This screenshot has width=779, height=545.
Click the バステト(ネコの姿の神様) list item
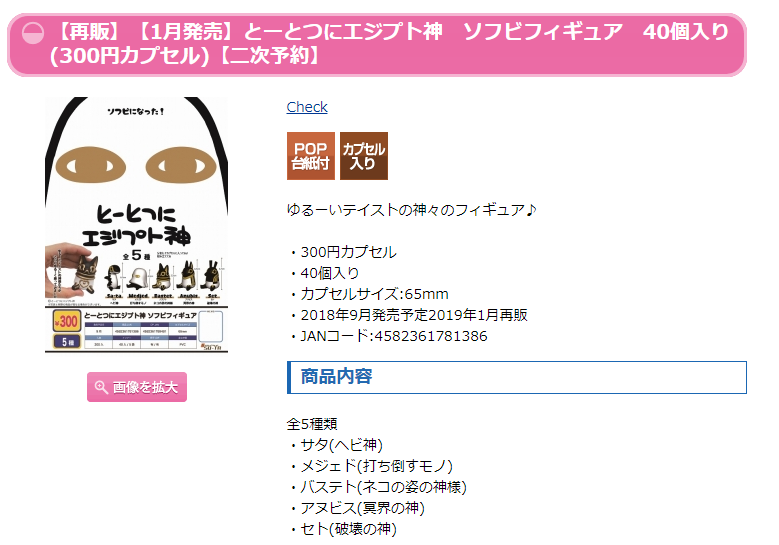(x=378, y=487)
